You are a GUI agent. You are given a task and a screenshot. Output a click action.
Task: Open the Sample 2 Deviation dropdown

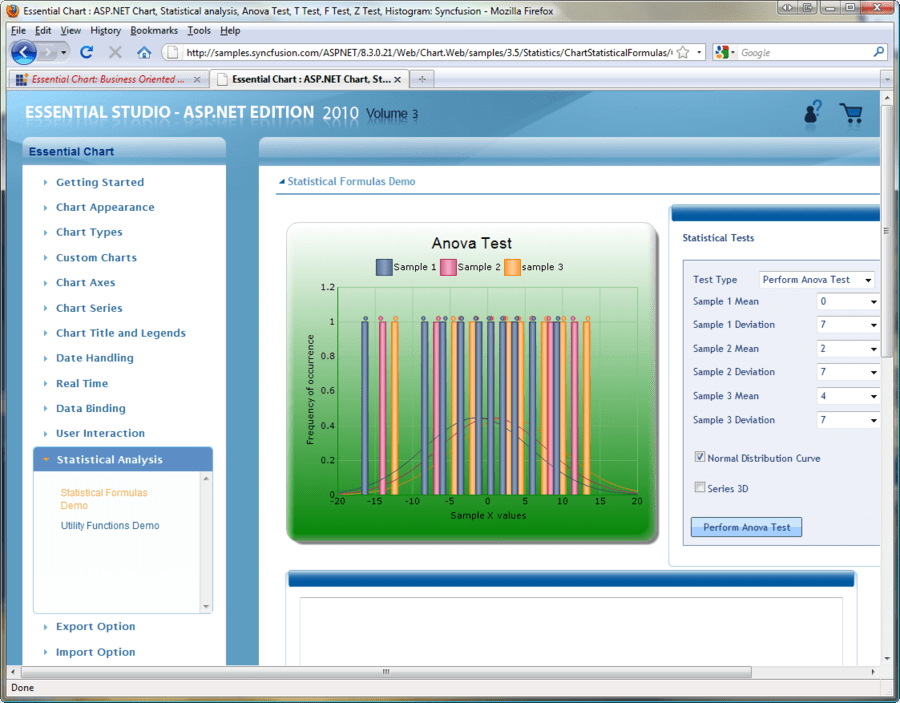(x=848, y=372)
